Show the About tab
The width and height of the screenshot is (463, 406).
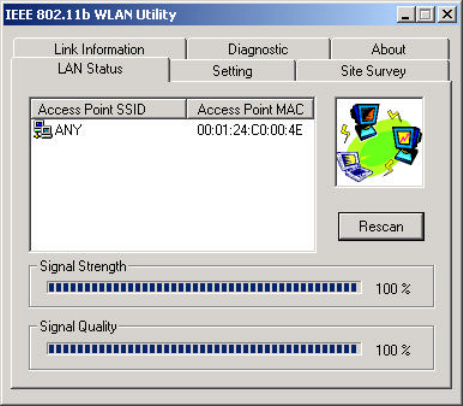[x=389, y=49]
